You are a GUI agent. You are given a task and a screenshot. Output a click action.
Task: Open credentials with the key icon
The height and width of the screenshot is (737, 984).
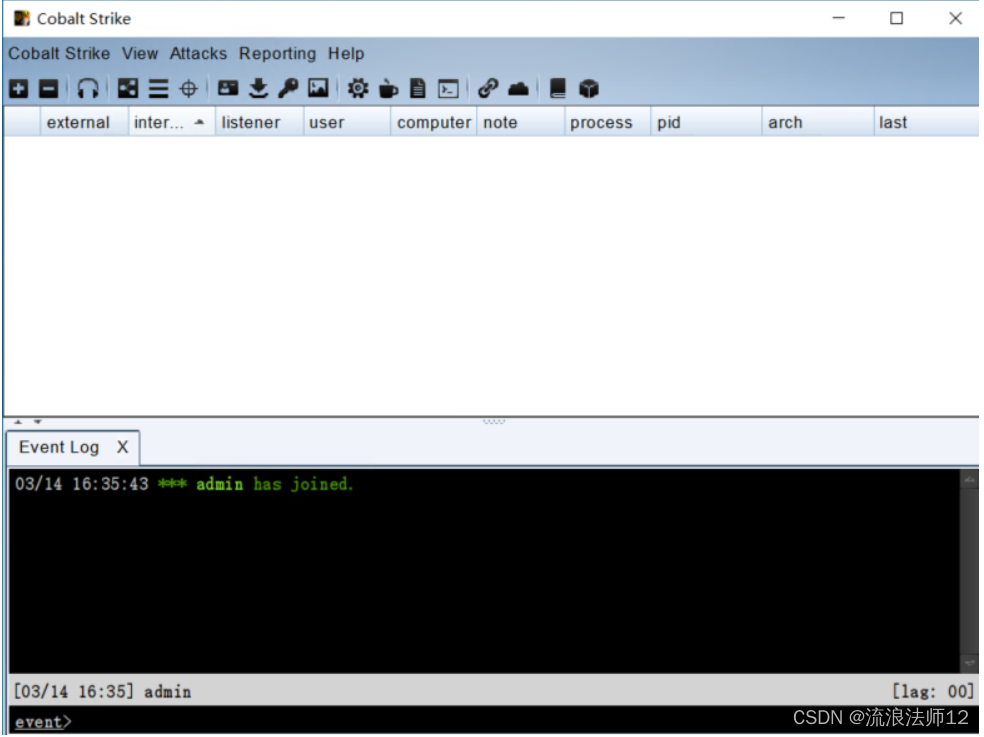288,89
